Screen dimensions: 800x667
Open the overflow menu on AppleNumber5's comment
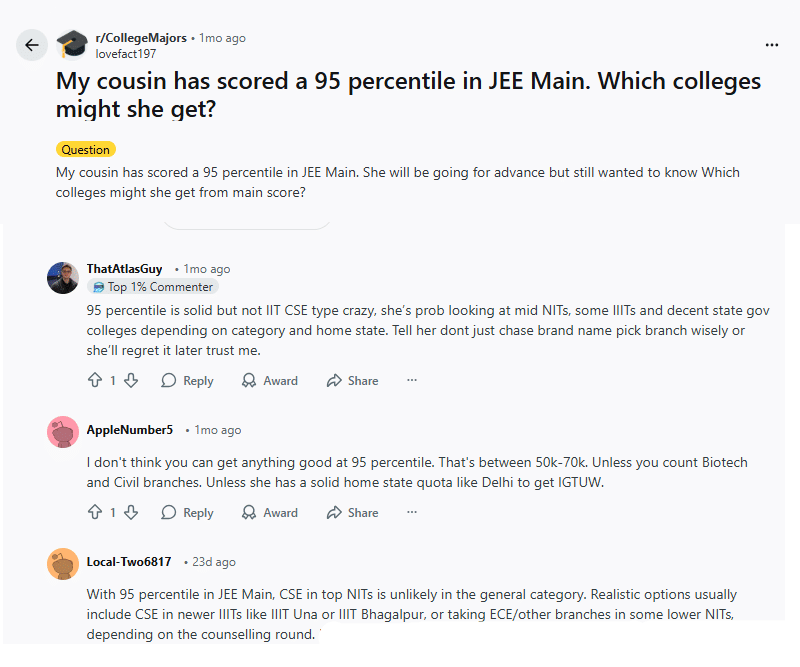click(411, 512)
